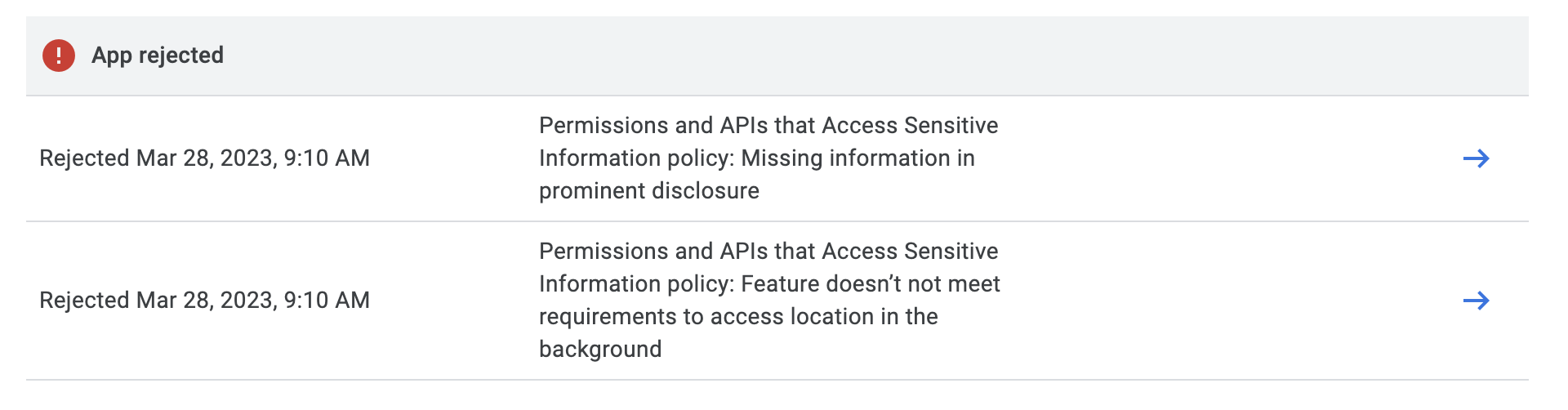Click the word "background" in second row
Image resolution: width=1568 pixels, height=410 pixels.
point(600,350)
